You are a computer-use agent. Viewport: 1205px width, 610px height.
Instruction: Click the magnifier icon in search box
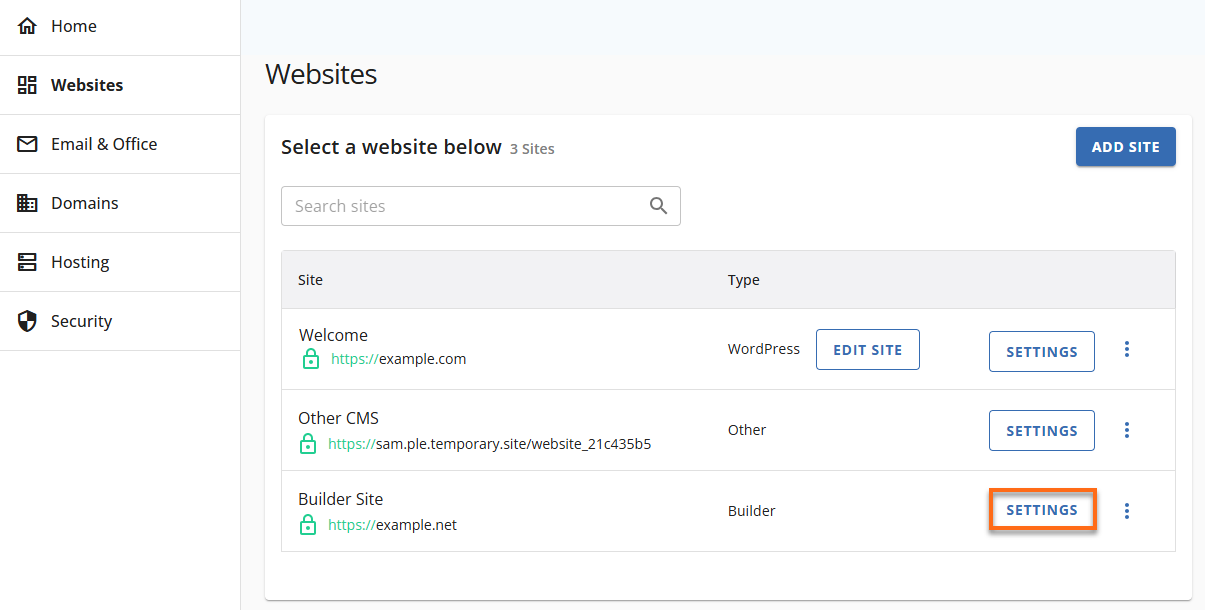[x=658, y=205]
